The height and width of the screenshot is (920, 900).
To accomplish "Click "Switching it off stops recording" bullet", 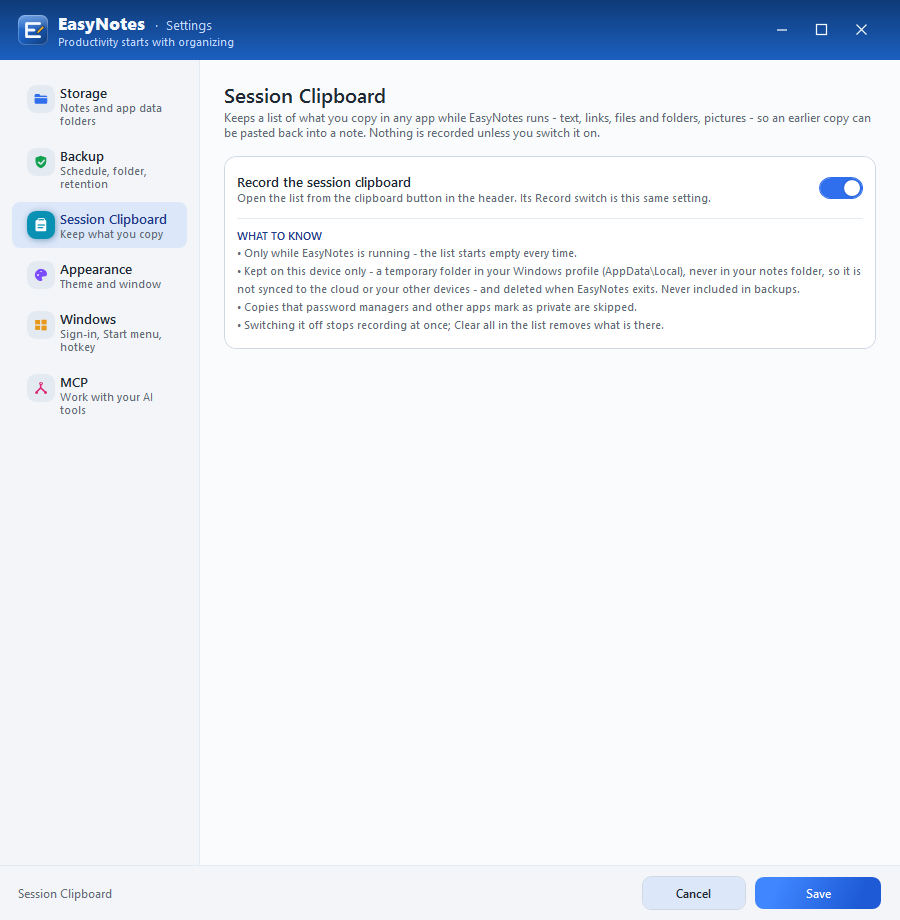I will tap(450, 325).
